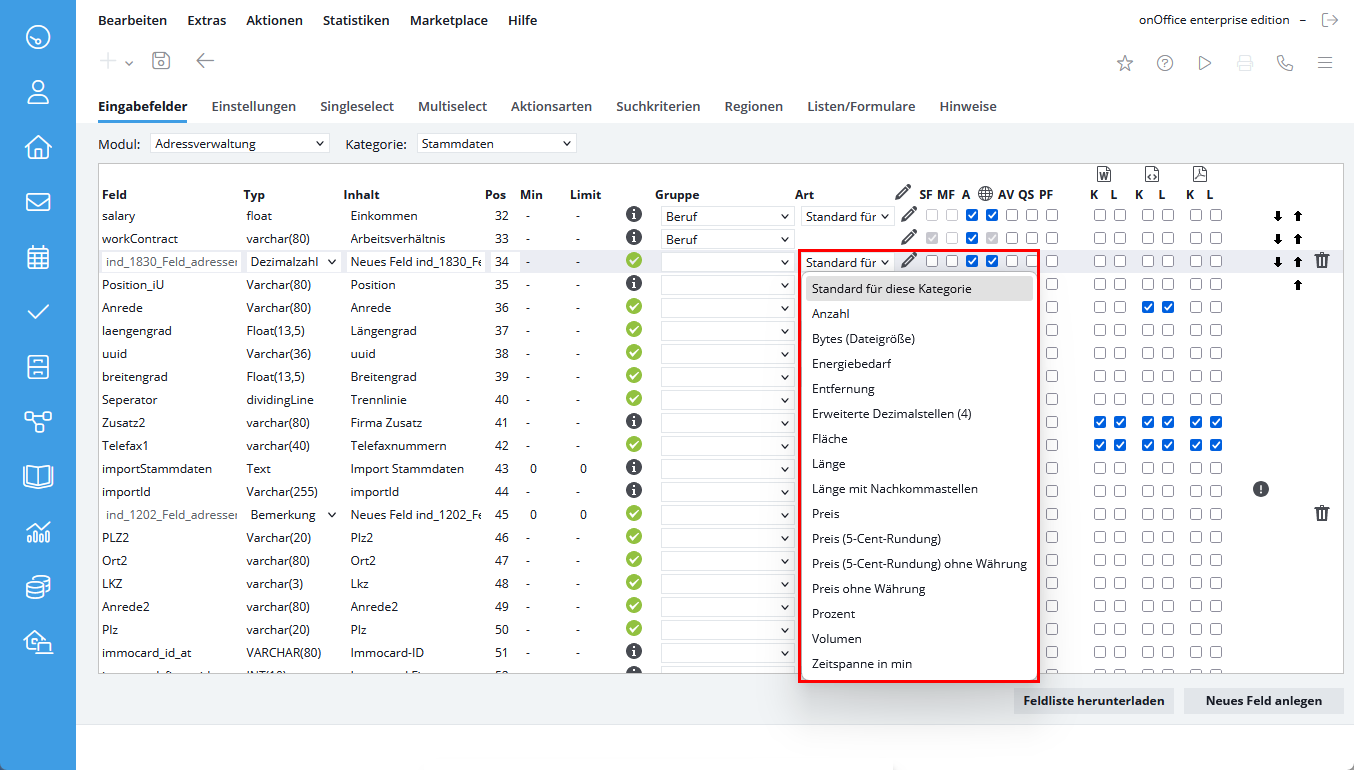Click the save floppy disk icon
Screen dimensions: 1354x770
(x=161, y=61)
